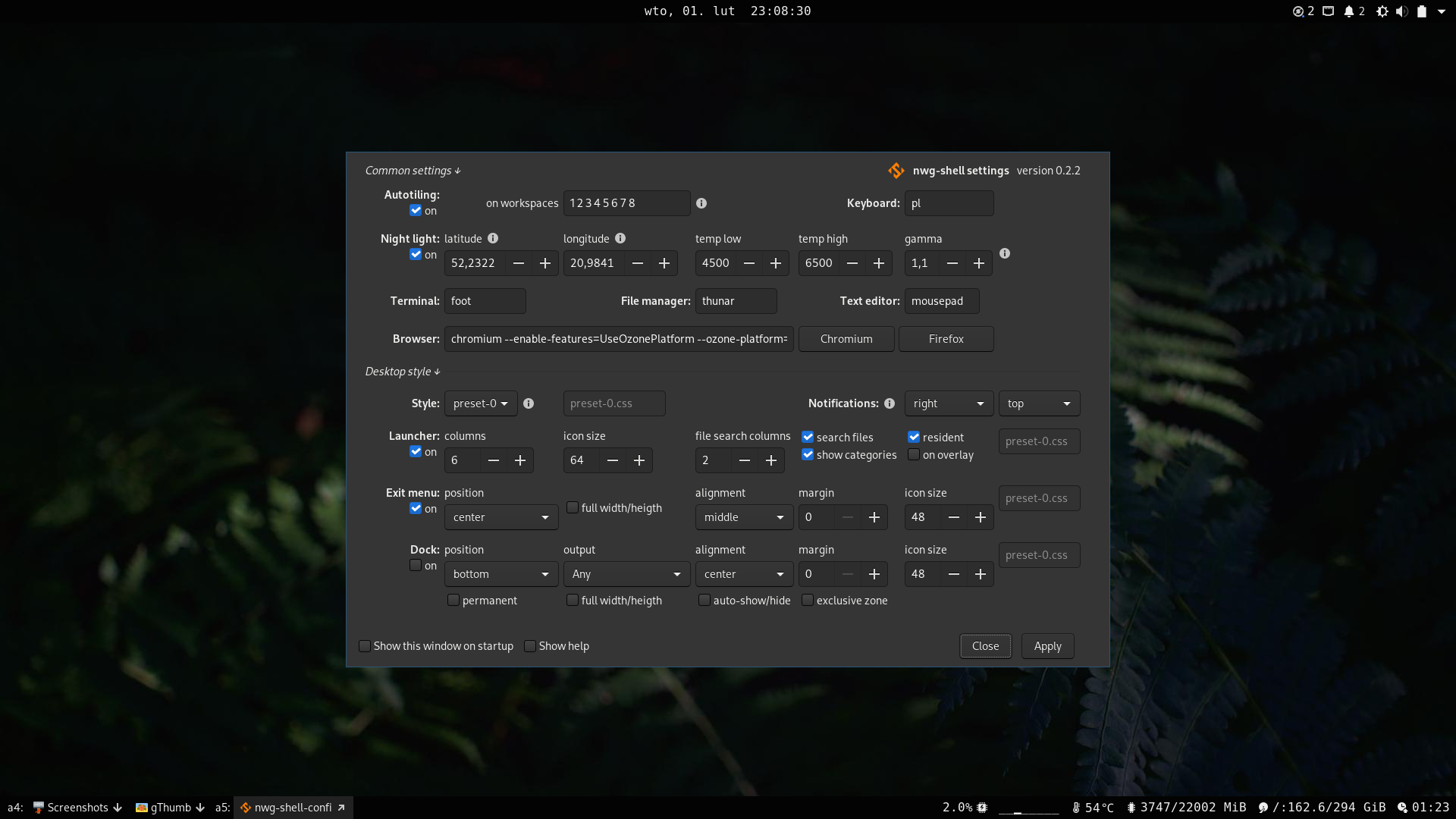Viewport: 1456px width, 819px height.
Task: Click the Browser command text field
Action: (x=618, y=339)
